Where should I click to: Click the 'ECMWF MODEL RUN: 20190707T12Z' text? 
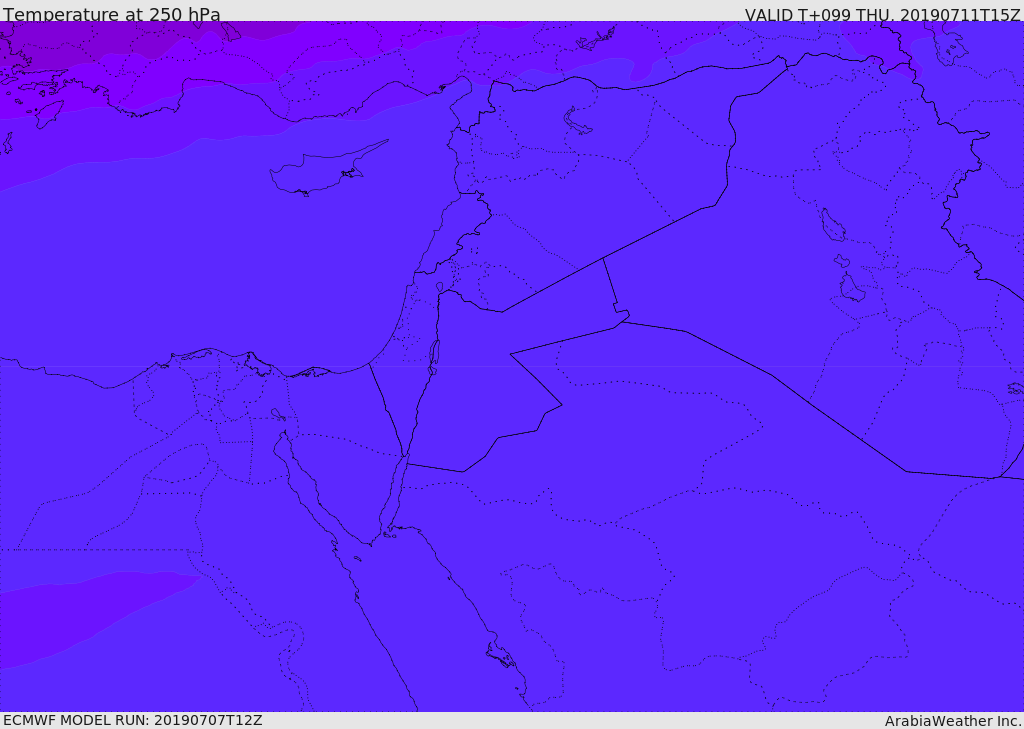(x=133, y=721)
